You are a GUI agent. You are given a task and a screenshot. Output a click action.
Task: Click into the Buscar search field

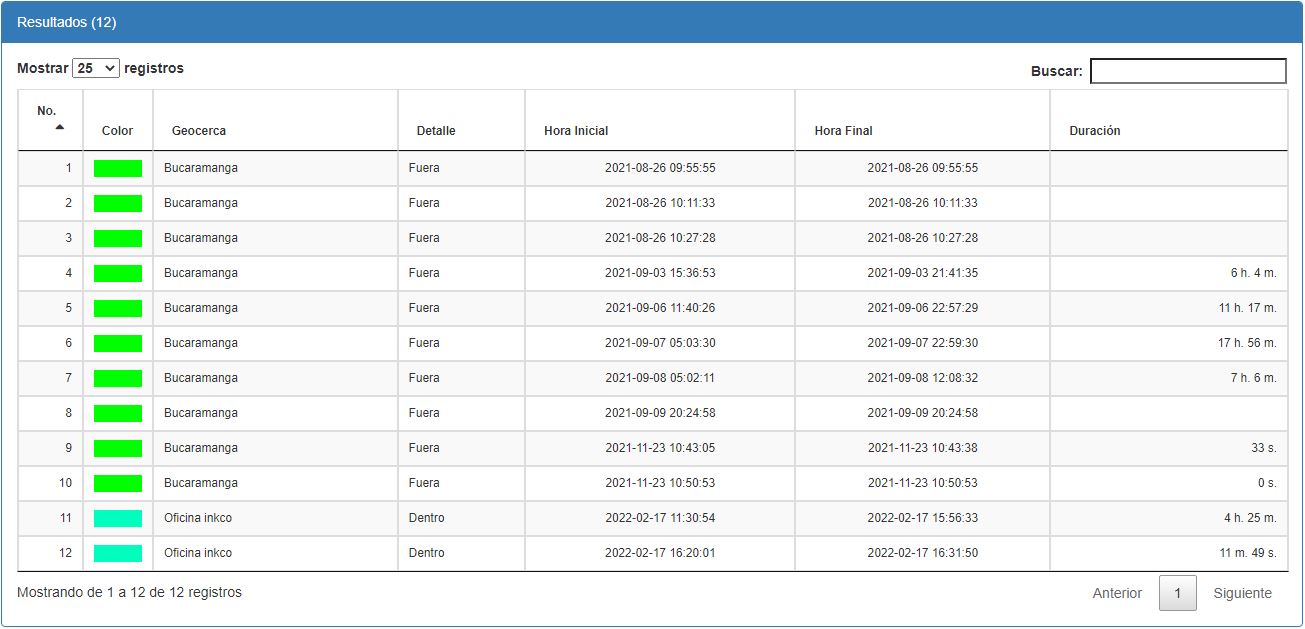pos(1187,71)
